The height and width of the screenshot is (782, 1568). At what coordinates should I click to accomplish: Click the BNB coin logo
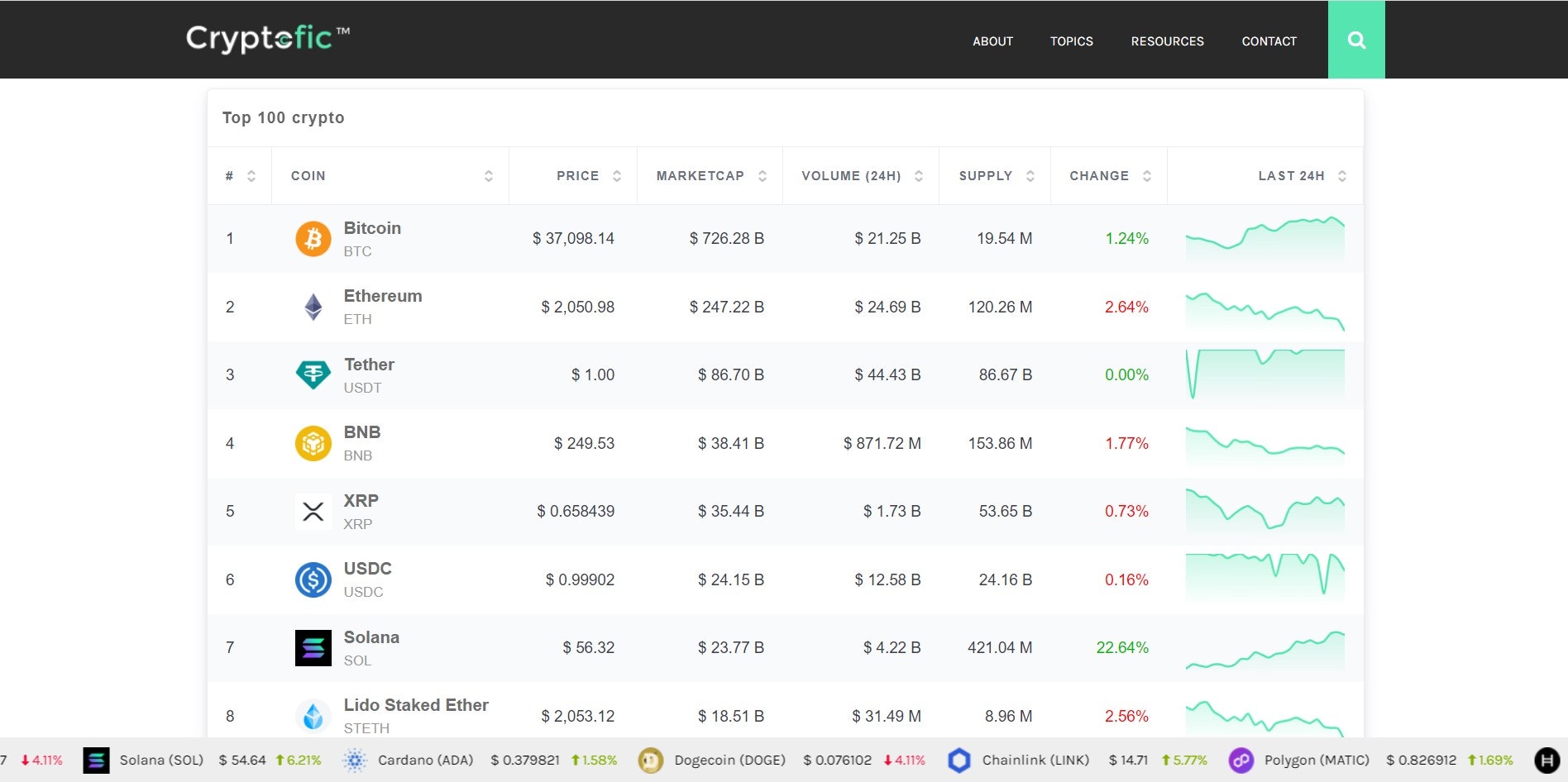(x=313, y=443)
